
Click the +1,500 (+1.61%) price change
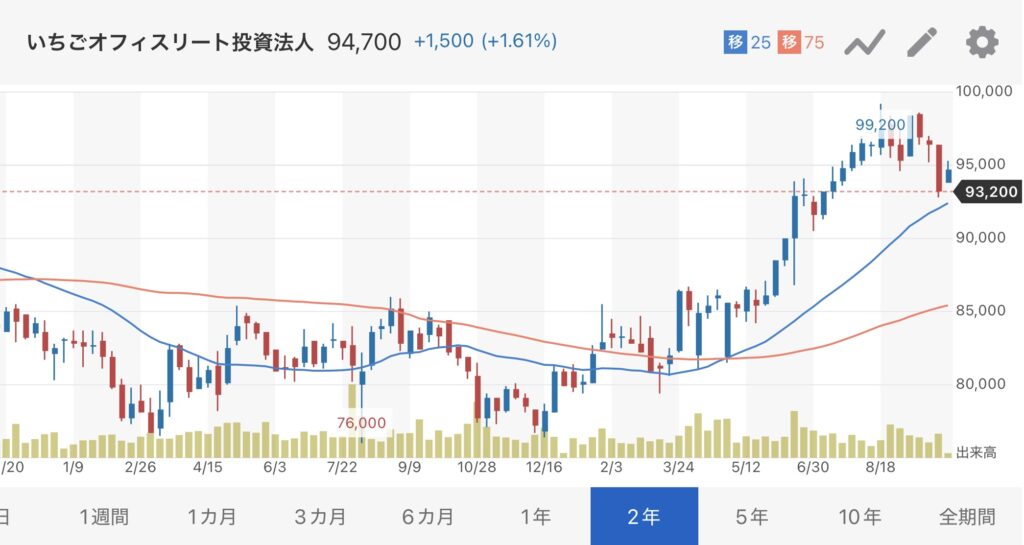486,42
